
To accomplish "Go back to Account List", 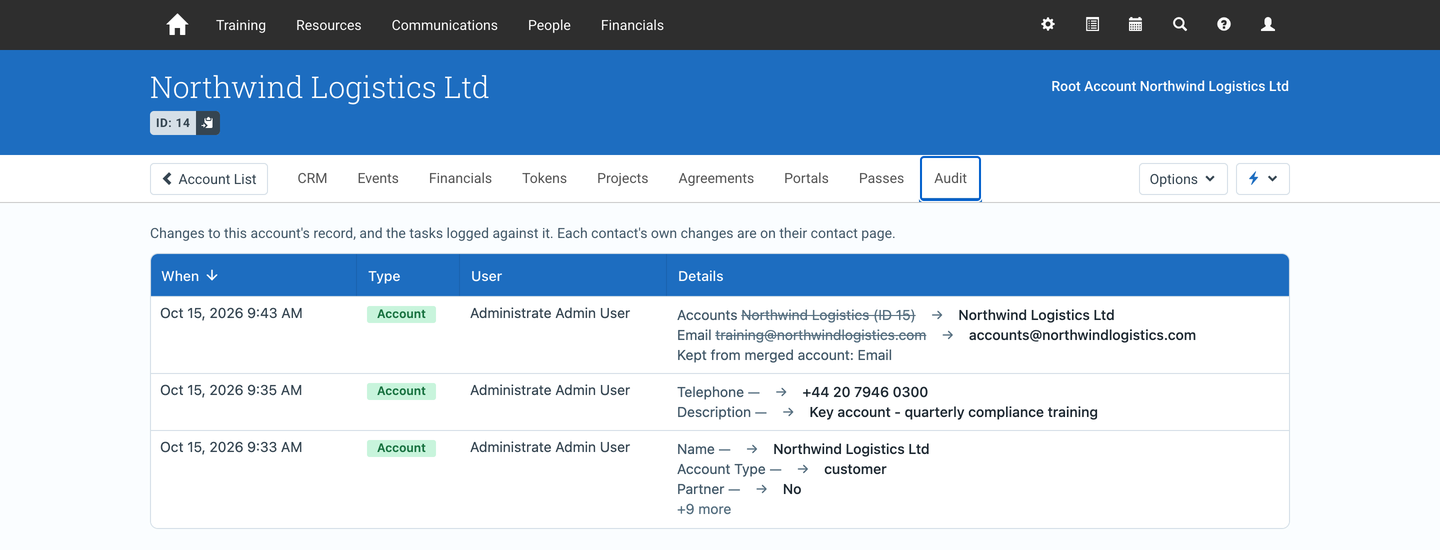I will click(209, 179).
